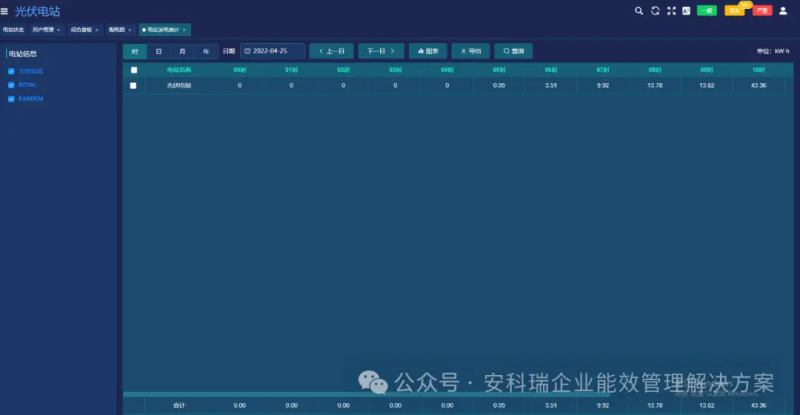Click the search magnifier icon in header
Viewport: 800px width, 415px height.
639,11
